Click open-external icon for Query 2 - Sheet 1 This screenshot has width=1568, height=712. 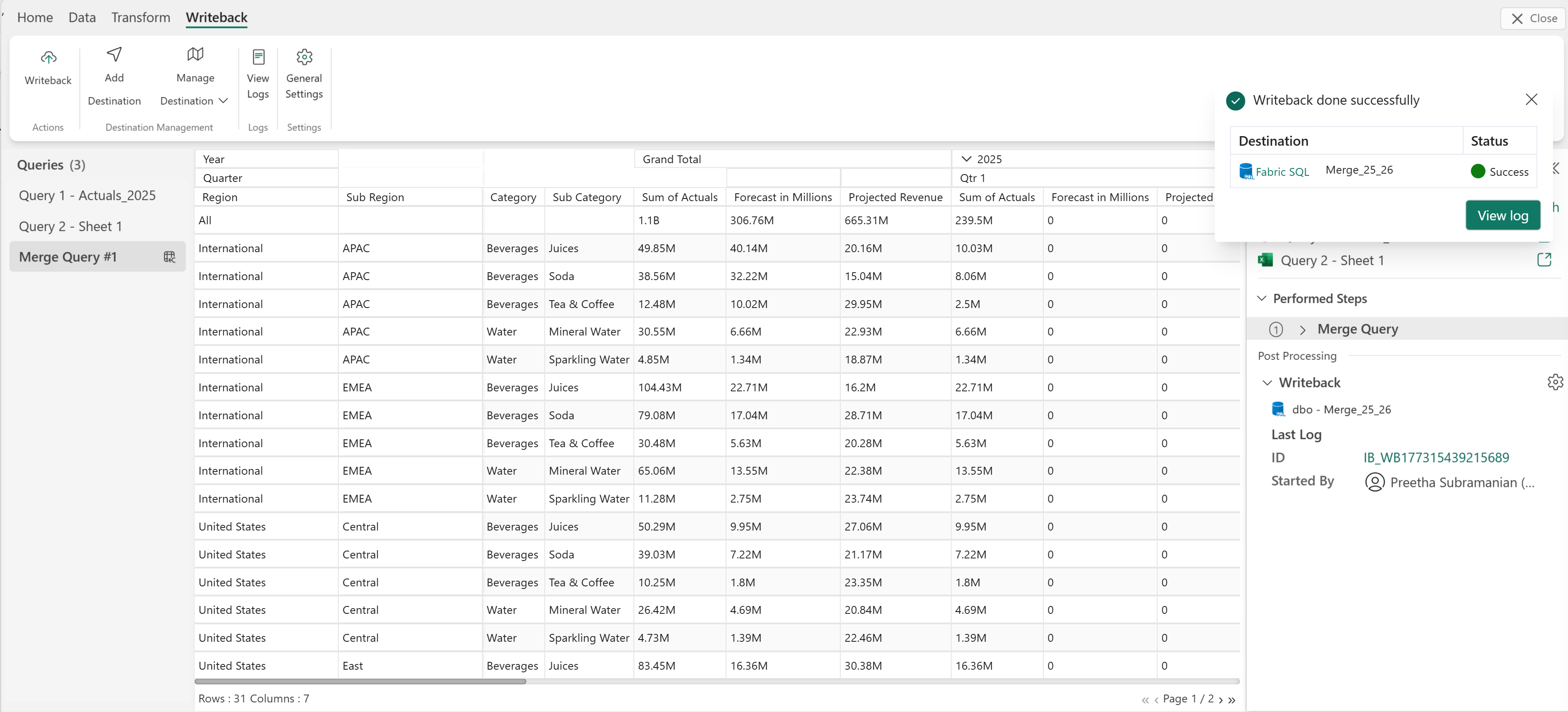click(1544, 260)
